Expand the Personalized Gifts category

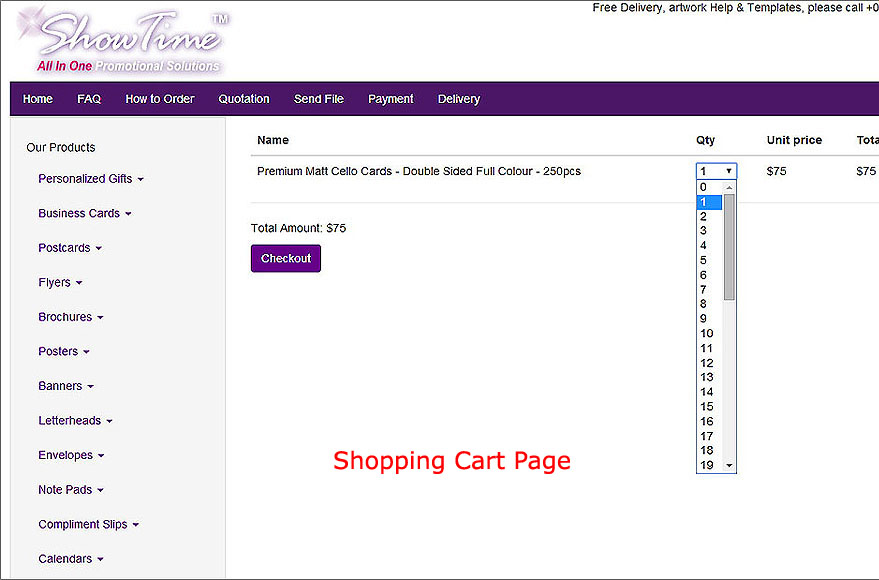pyautogui.click(x=91, y=179)
